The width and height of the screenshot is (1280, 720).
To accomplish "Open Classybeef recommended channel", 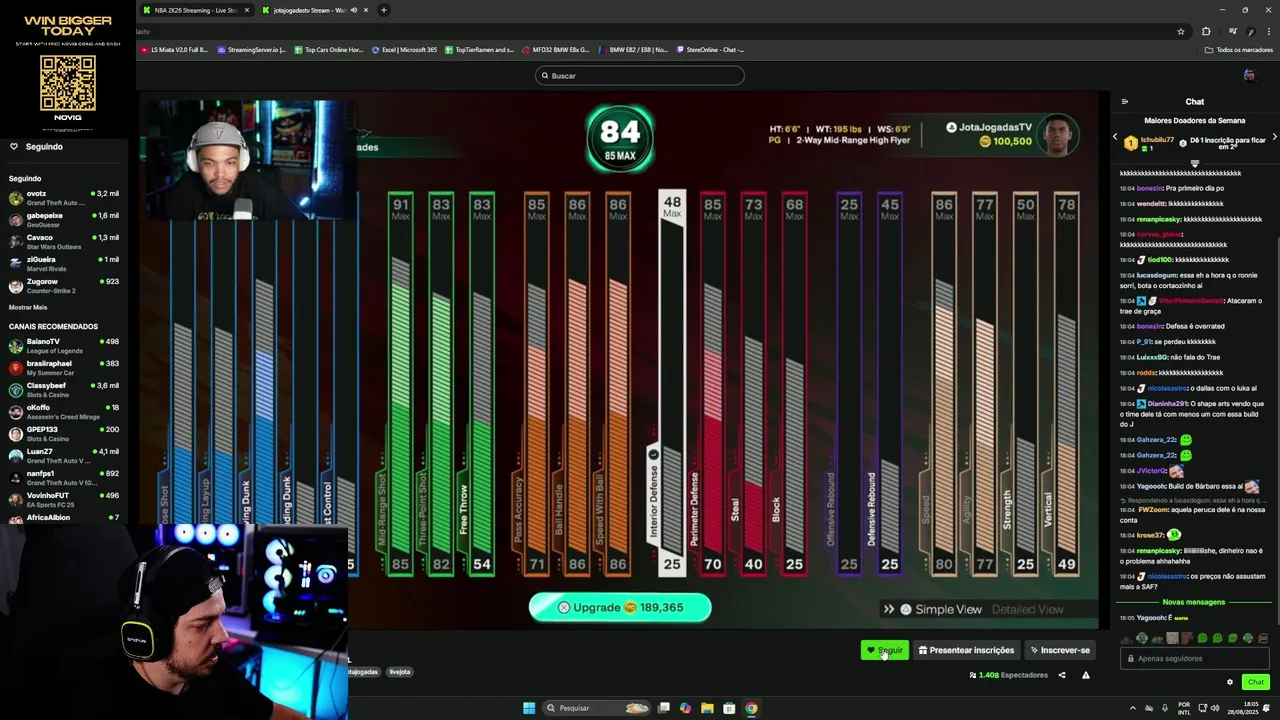I will pyautogui.click(x=64, y=389).
